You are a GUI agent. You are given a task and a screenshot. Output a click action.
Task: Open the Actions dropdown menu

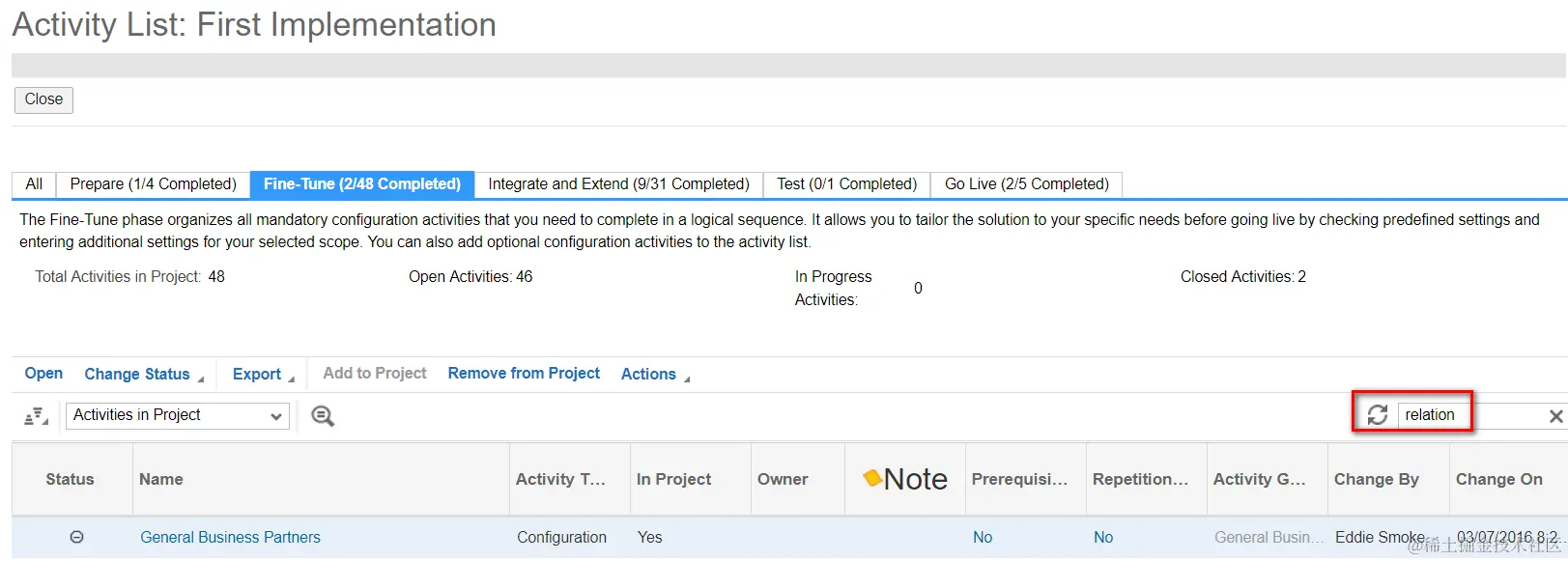coord(655,375)
